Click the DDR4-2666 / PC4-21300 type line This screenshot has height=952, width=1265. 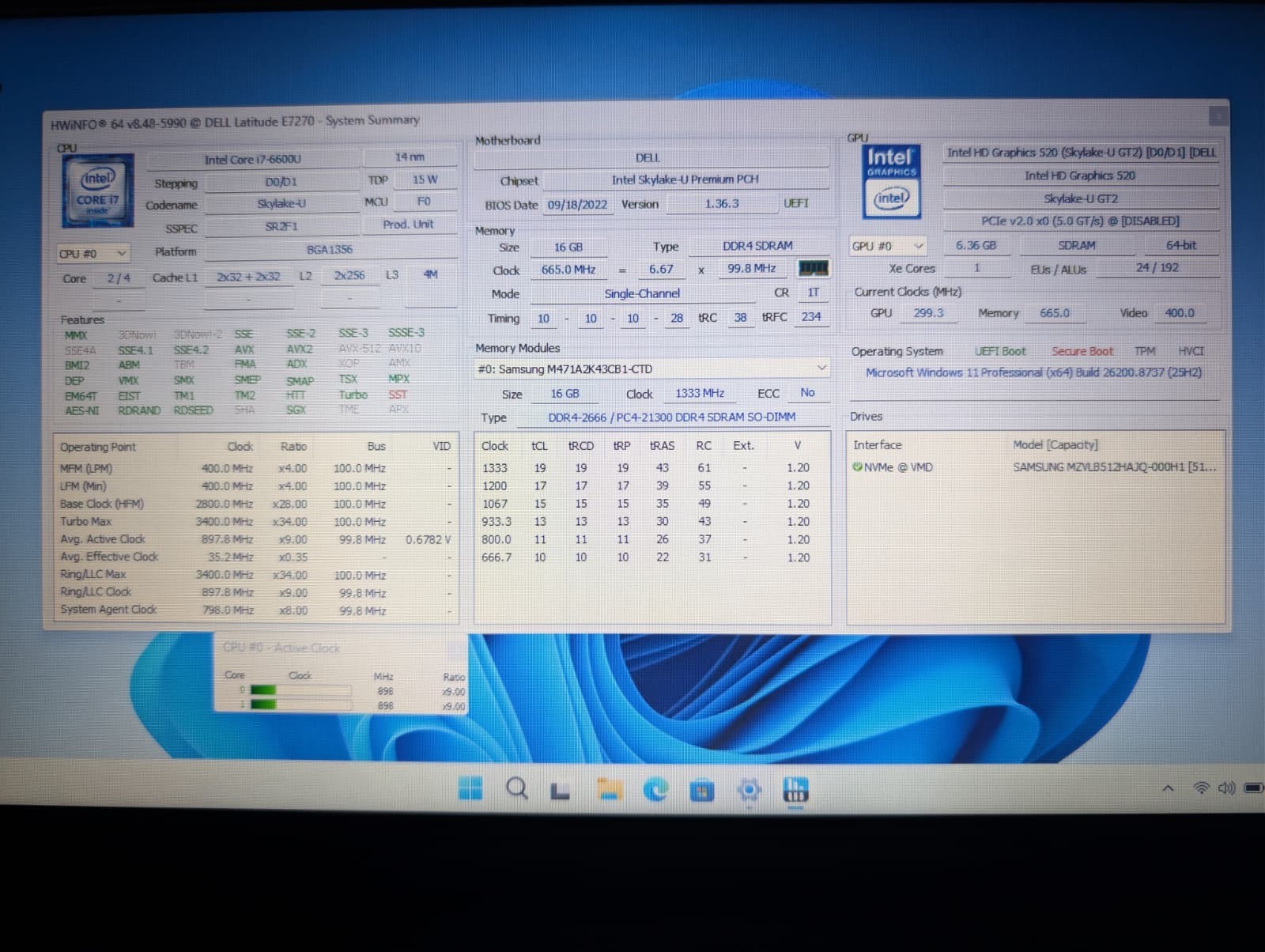pyautogui.click(x=672, y=417)
